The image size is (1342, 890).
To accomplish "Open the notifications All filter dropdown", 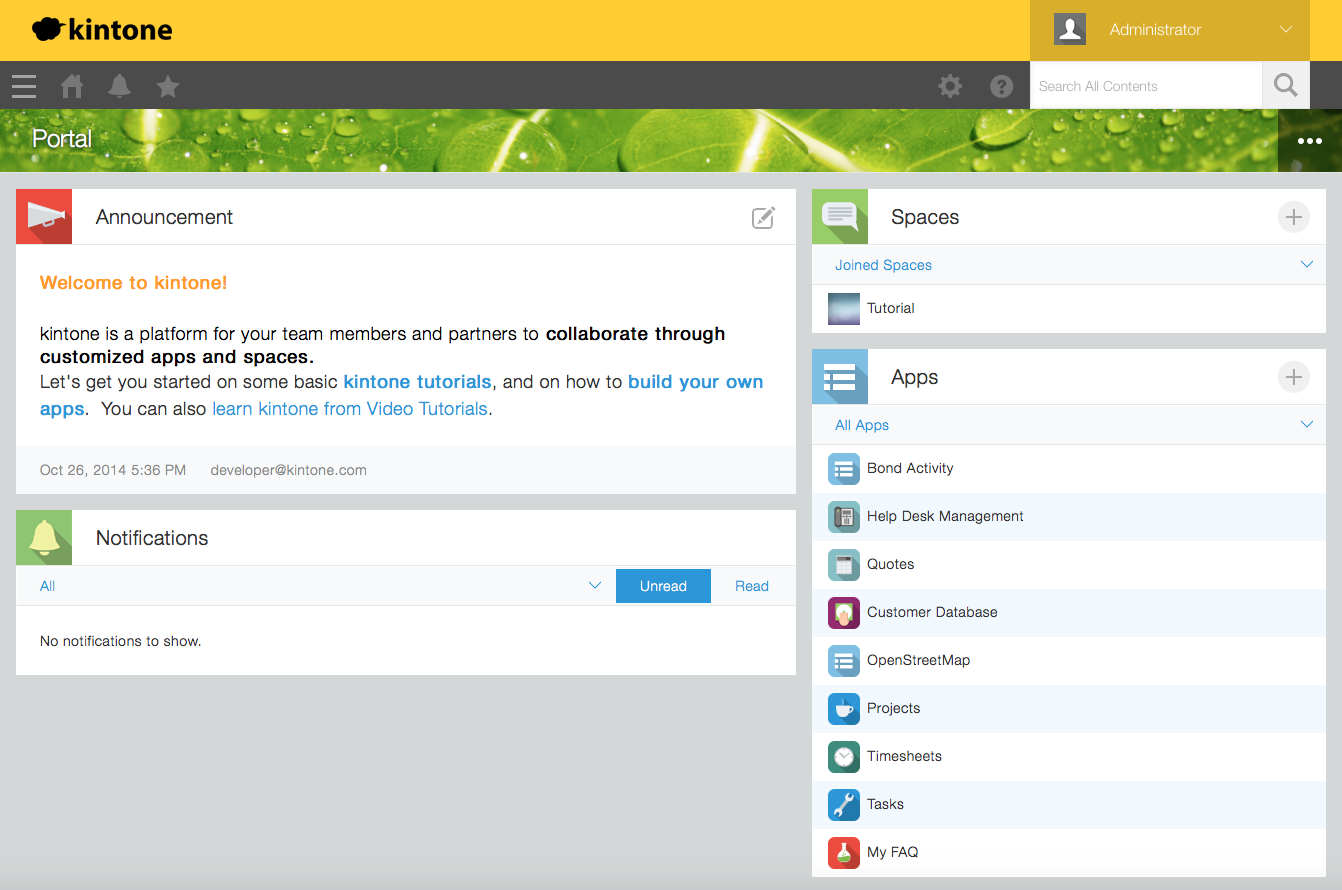I will click(x=595, y=586).
